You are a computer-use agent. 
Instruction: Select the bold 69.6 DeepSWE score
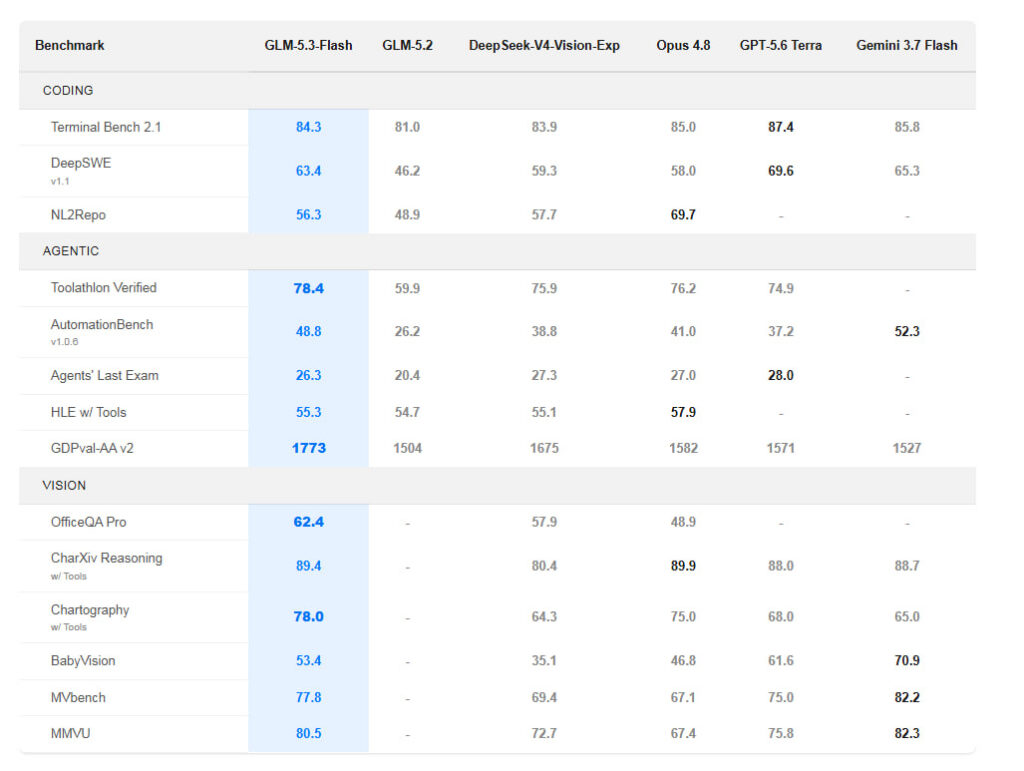[780, 171]
